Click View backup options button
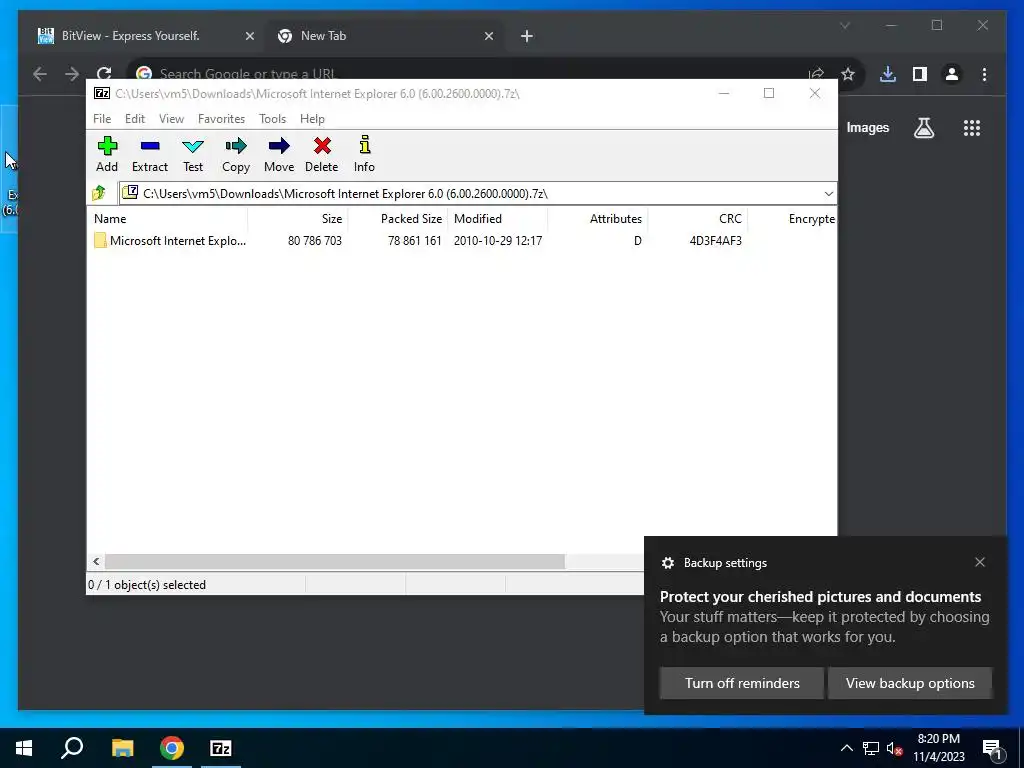Screen dimensions: 1024x768 [910, 683]
